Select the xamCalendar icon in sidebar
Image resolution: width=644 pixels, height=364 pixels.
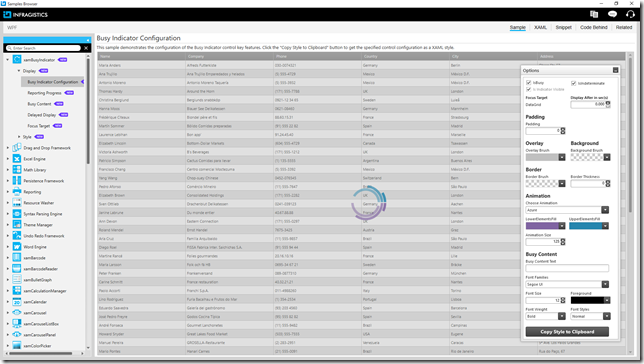17,302
